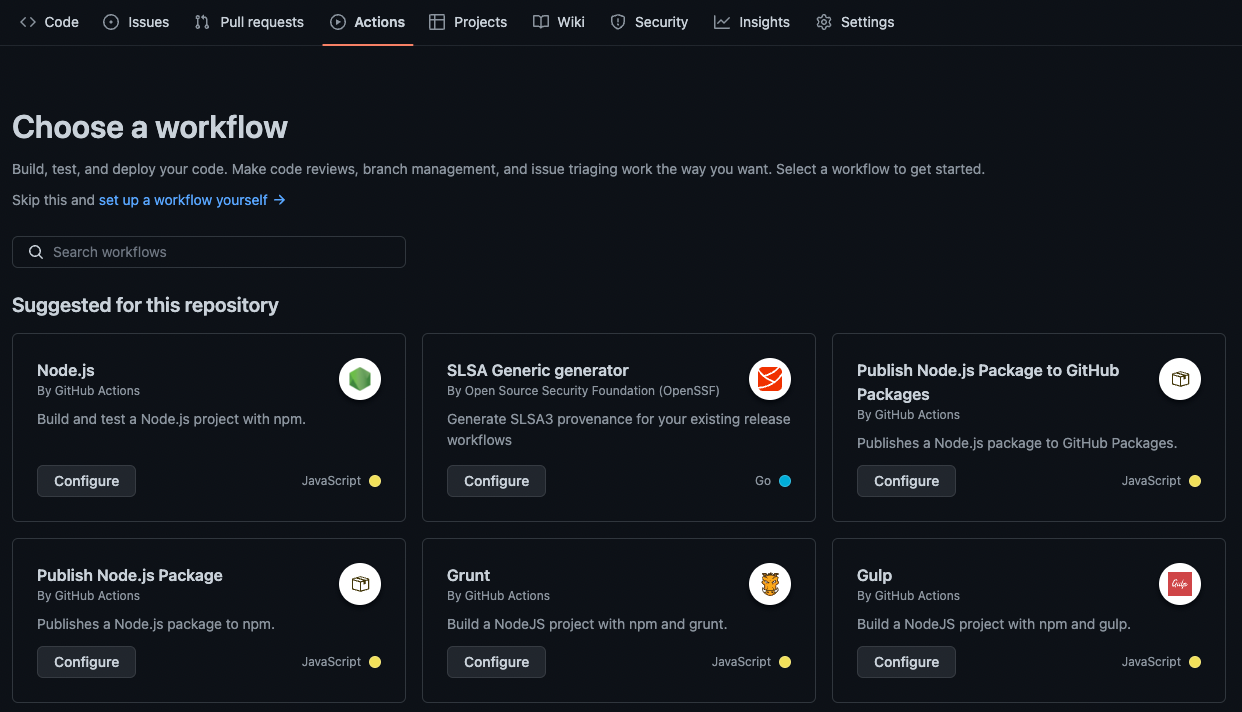Screen dimensions: 1242x712
Task: Configure the Grunt workflow
Action: (496, 662)
